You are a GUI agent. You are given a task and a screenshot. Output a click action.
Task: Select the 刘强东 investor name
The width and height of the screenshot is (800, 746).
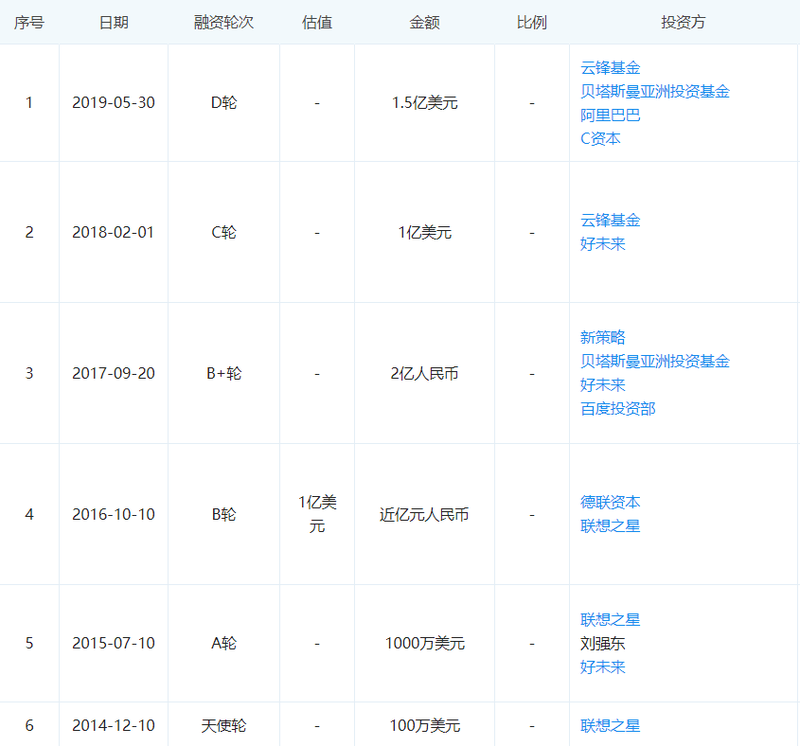(x=603, y=643)
